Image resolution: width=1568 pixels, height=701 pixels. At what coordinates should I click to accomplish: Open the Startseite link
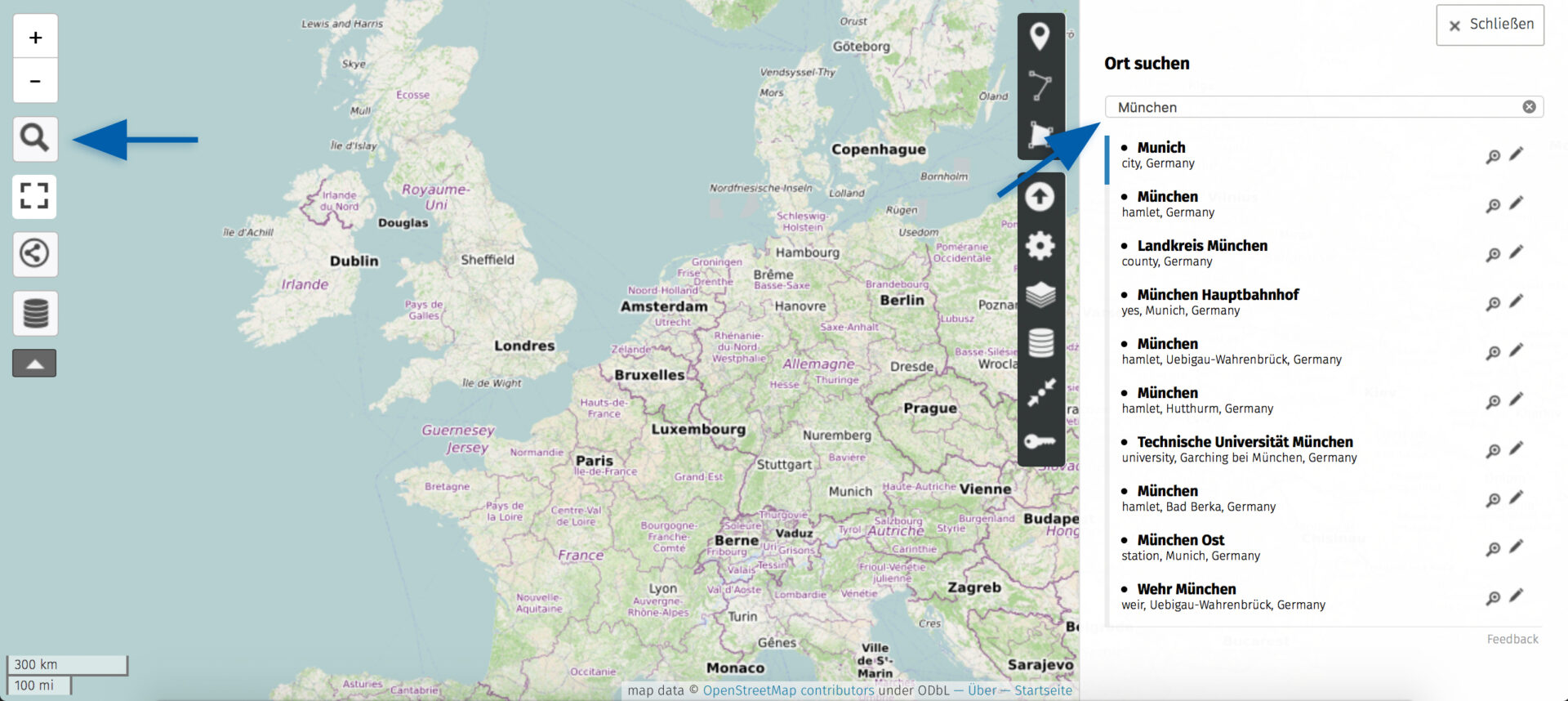(1043, 690)
